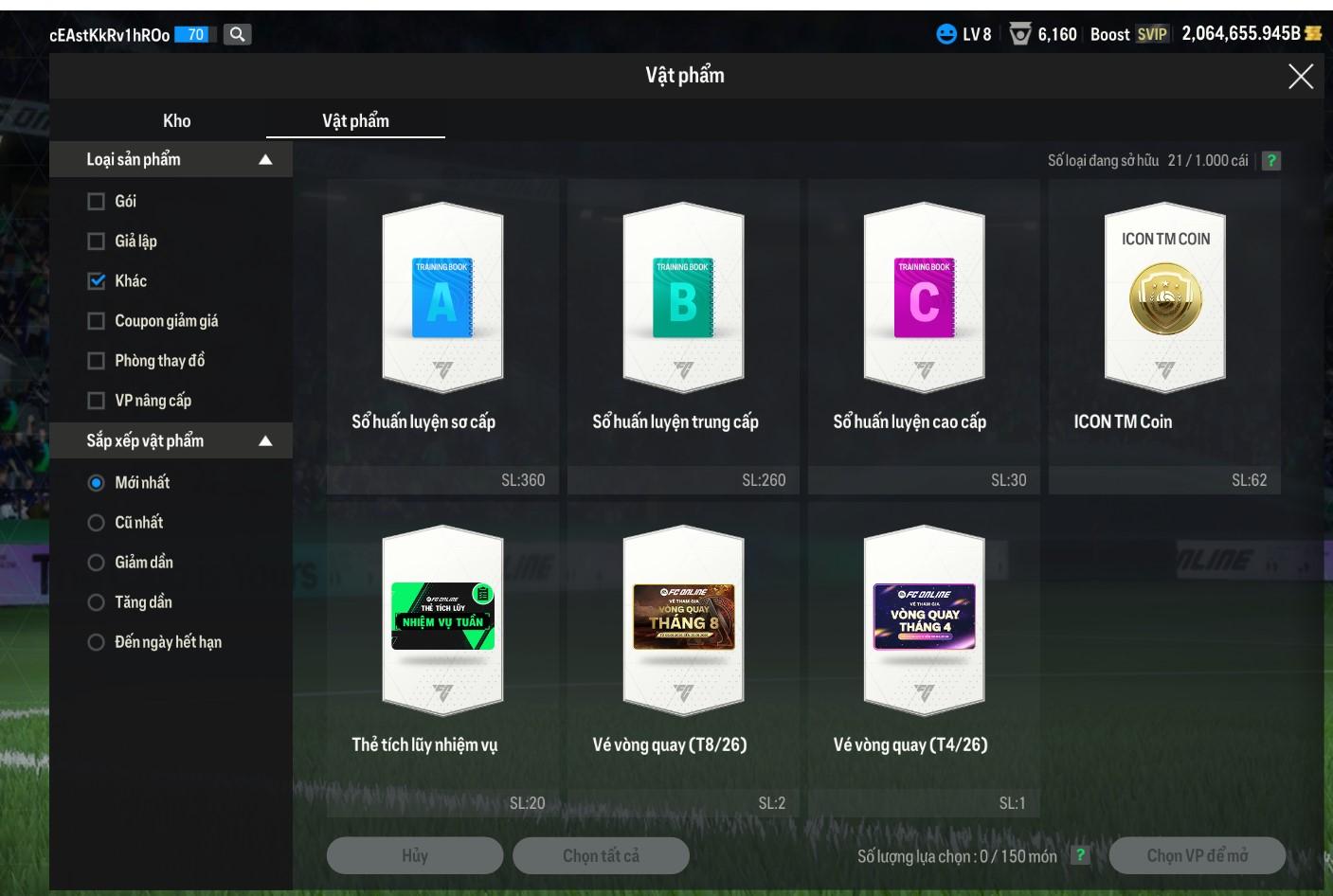Image resolution: width=1333 pixels, height=896 pixels.
Task: Switch to the Kho tab
Action: pos(177,120)
